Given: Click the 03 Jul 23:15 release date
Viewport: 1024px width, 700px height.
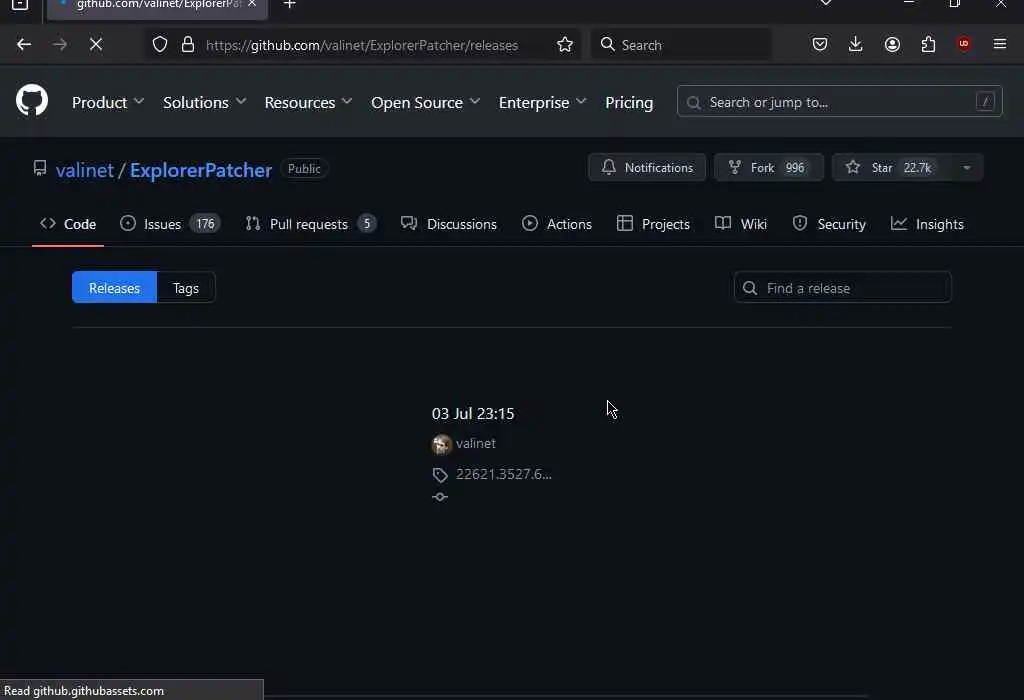Looking at the screenshot, I should coord(473,413).
